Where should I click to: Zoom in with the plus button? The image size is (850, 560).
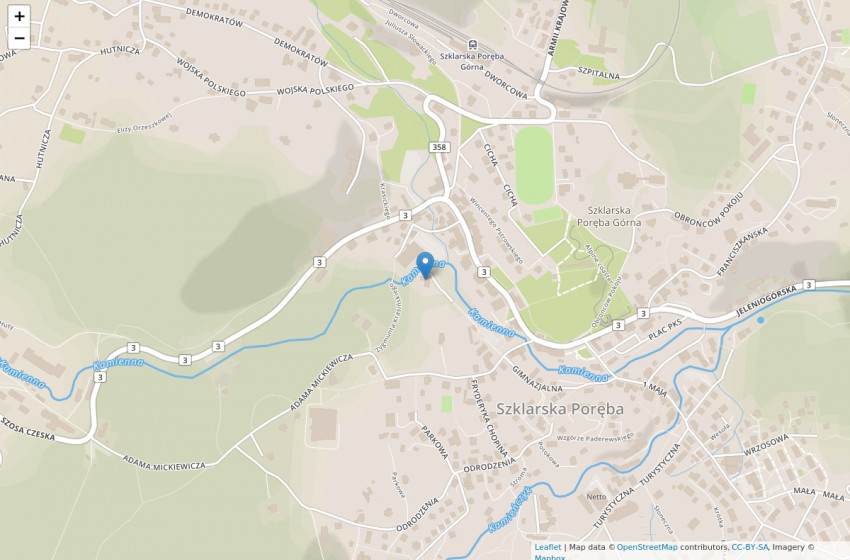[19, 16]
